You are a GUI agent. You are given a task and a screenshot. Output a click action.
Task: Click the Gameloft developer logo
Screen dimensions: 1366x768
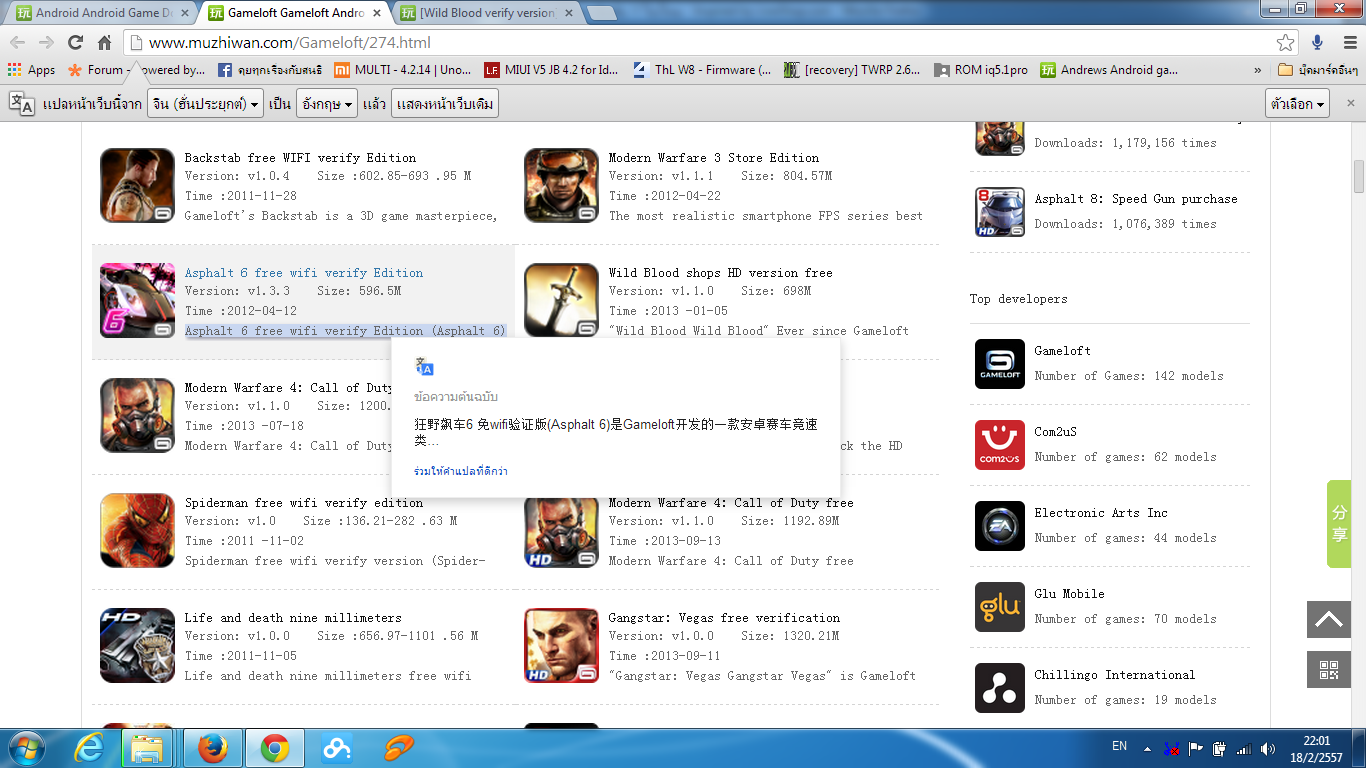pyautogui.click(x=999, y=364)
